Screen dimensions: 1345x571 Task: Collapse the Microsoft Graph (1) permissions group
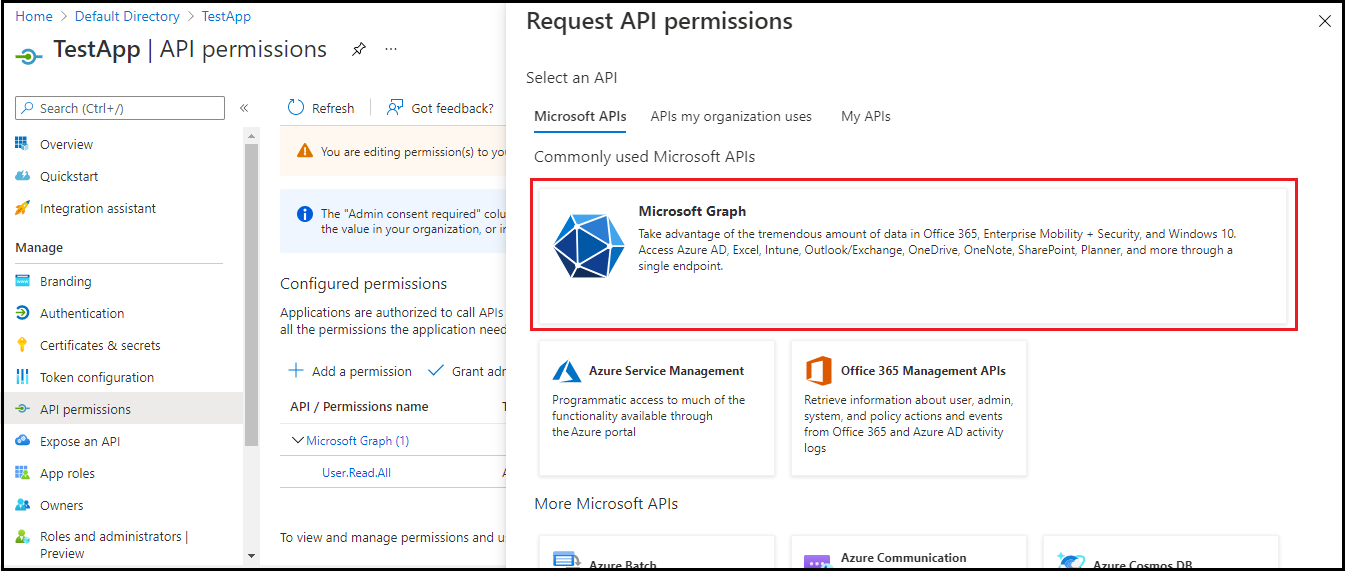pos(297,440)
